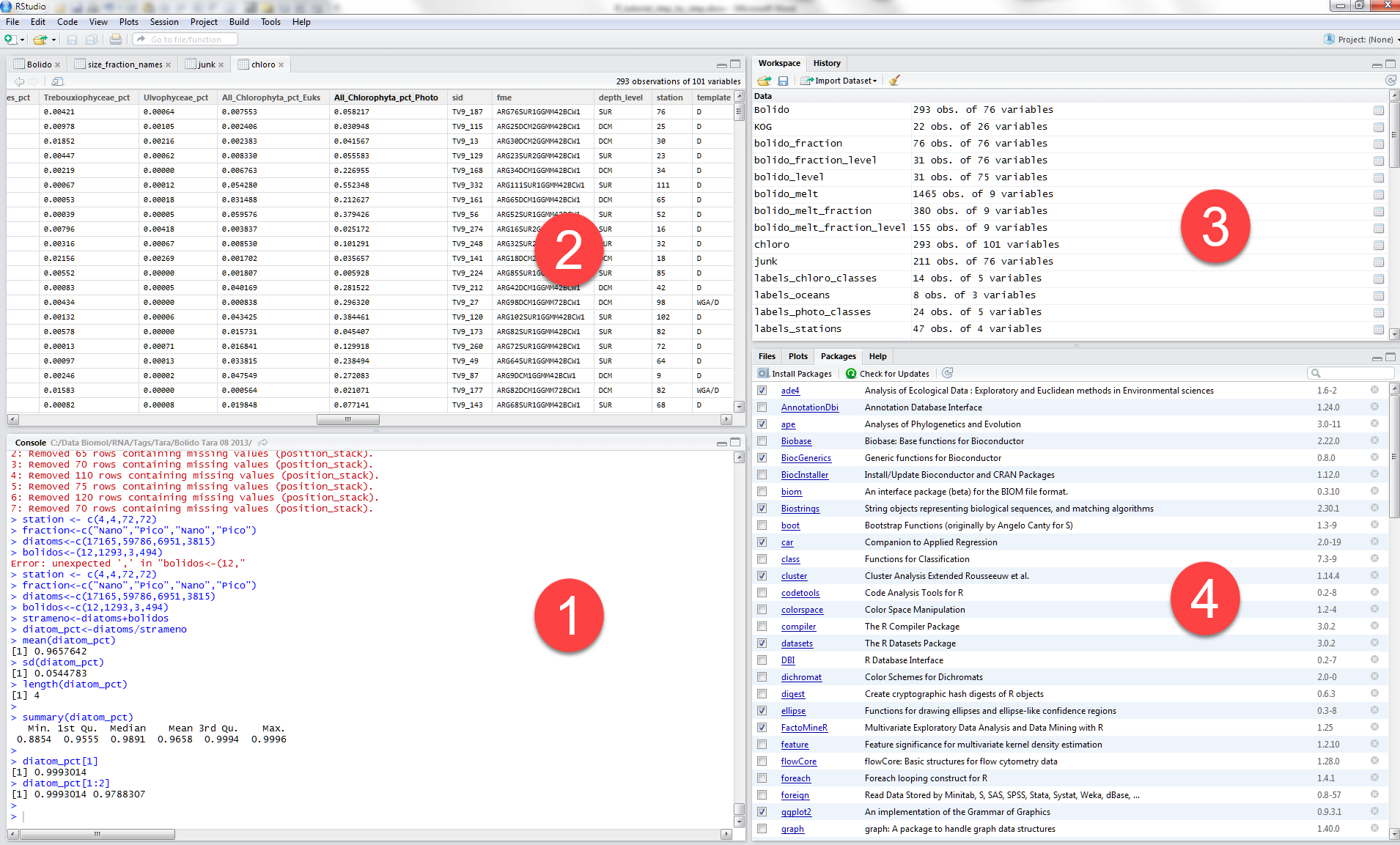Expand the open file recent-files dropdown arrow
This screenshot has height=845, width=1400.
pos(54,40)
